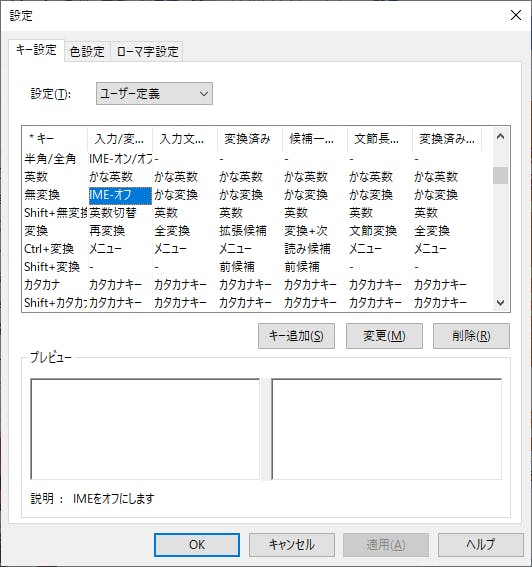Viewport: 532px width, 567px height.
Task: Select the 再変換 cell
Action: (x=107, y=231)
